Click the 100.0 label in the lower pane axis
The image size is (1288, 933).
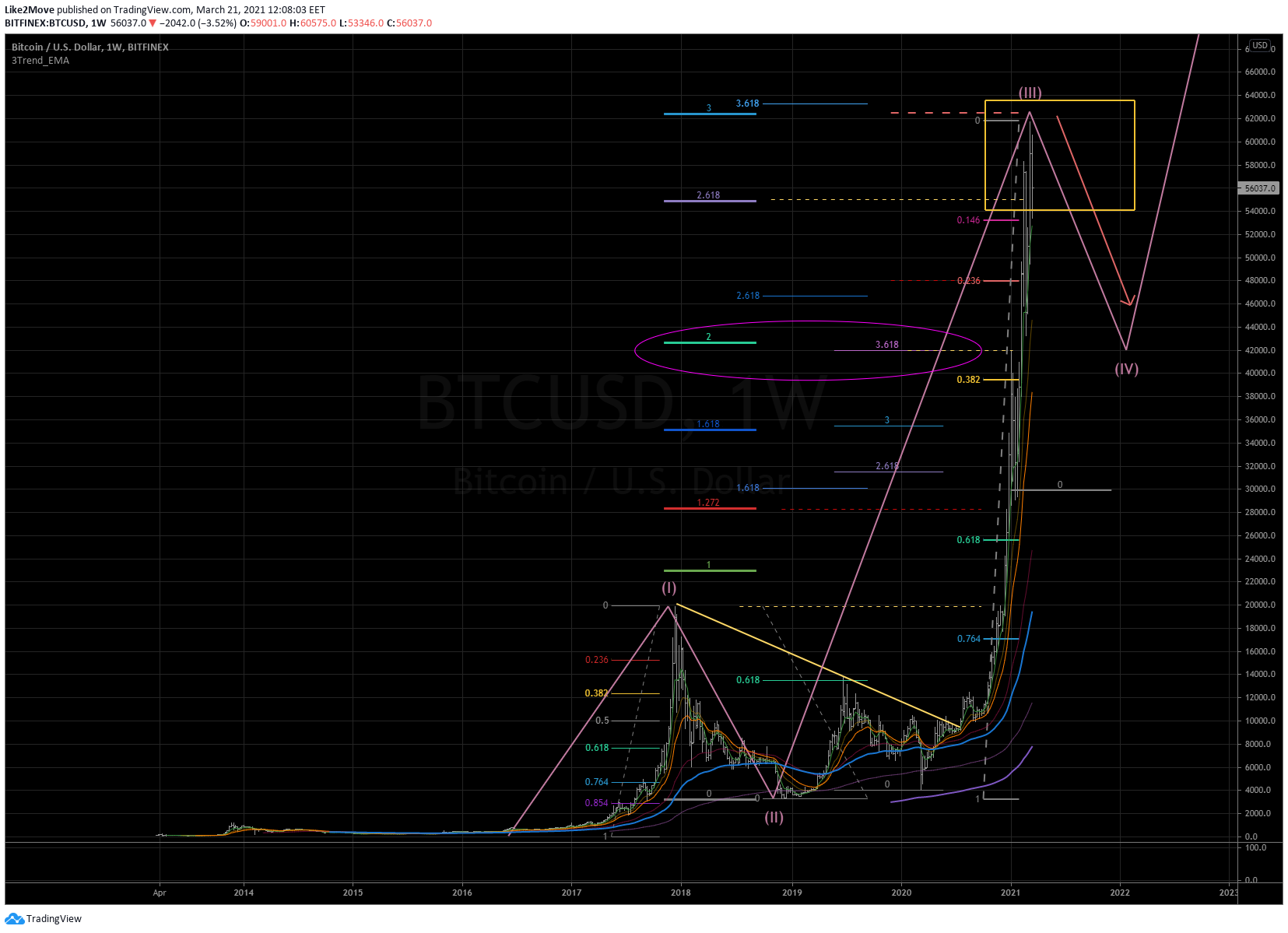pyautogui.click(x=1255, y=847)
